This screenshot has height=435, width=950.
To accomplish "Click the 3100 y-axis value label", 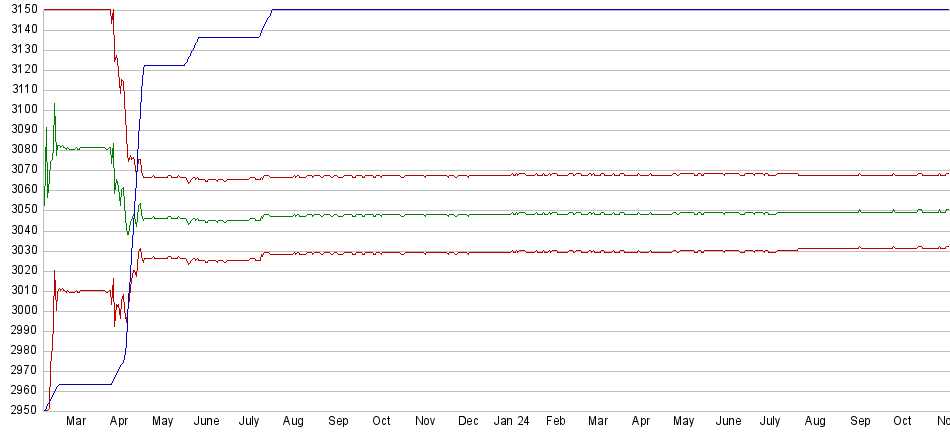I will coord(20,110).
